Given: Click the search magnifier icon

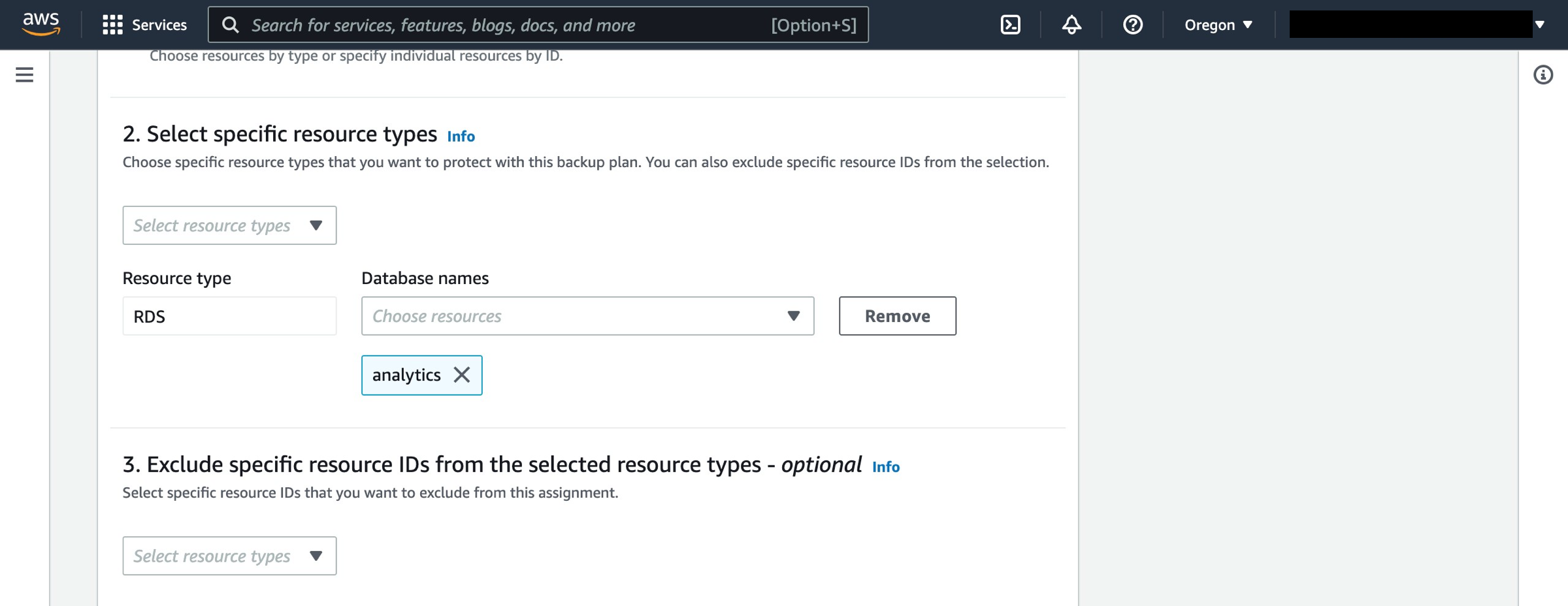Looking at the screenshot, I should click(230, 25).
